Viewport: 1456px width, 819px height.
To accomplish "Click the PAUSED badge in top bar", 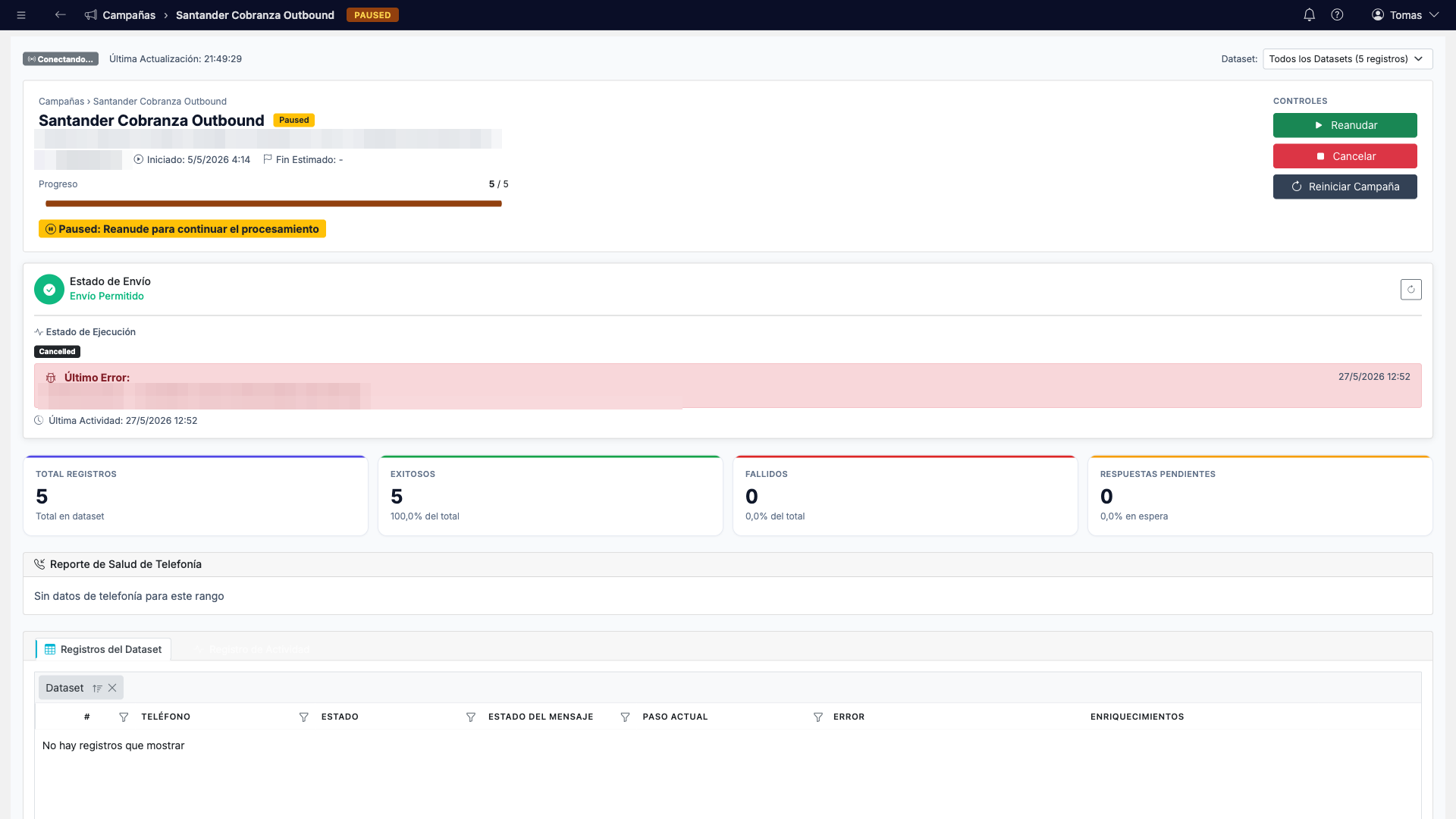I will [x=372, y=15].
